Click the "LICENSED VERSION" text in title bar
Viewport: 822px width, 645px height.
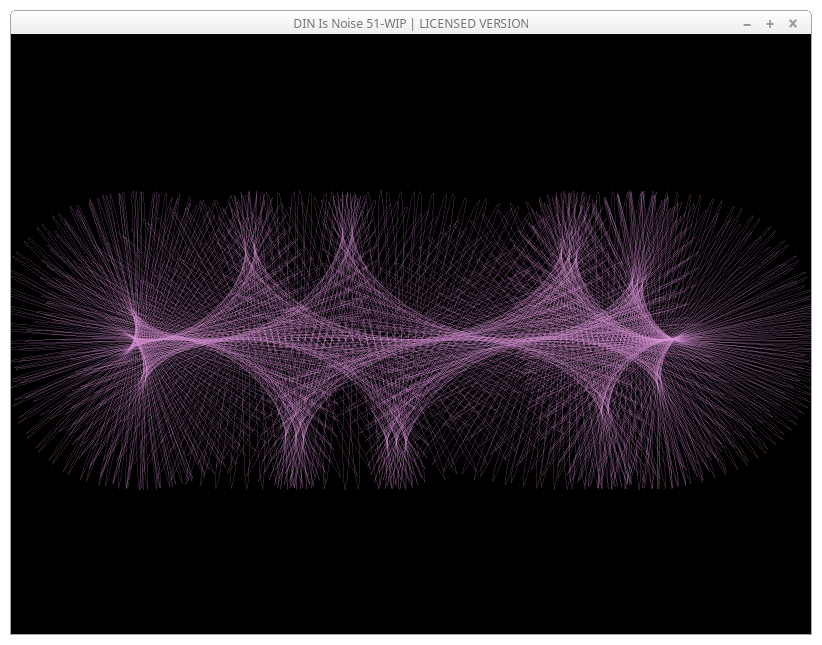click(474, 24)
